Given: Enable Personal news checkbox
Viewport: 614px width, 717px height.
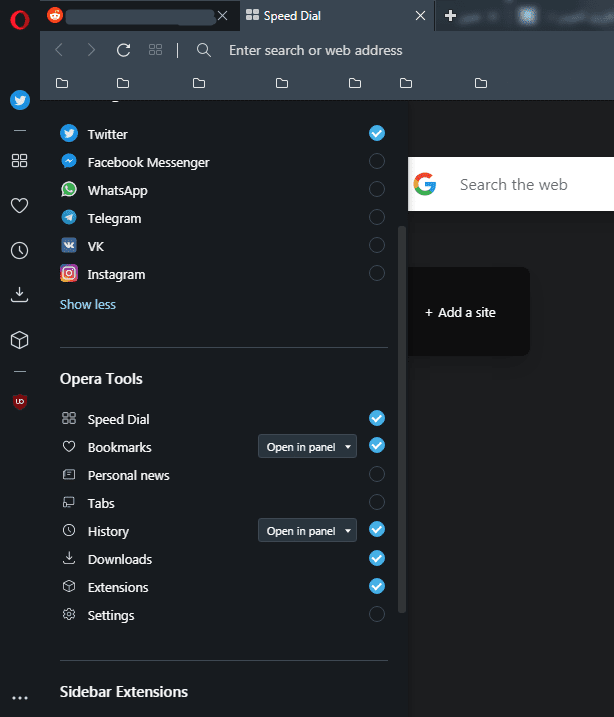Looking at the screenshot, I should pyautogui.click(x=377, y=475).
